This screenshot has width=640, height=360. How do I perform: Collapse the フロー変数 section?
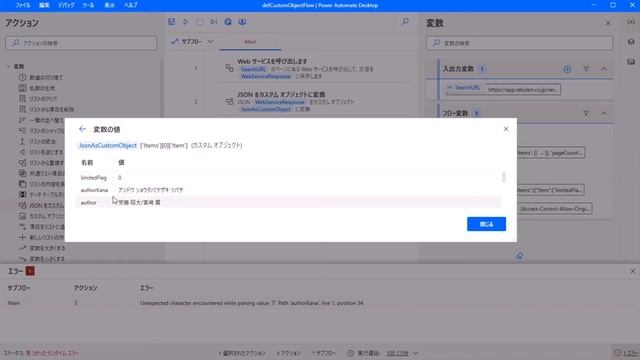click(604, 113)
